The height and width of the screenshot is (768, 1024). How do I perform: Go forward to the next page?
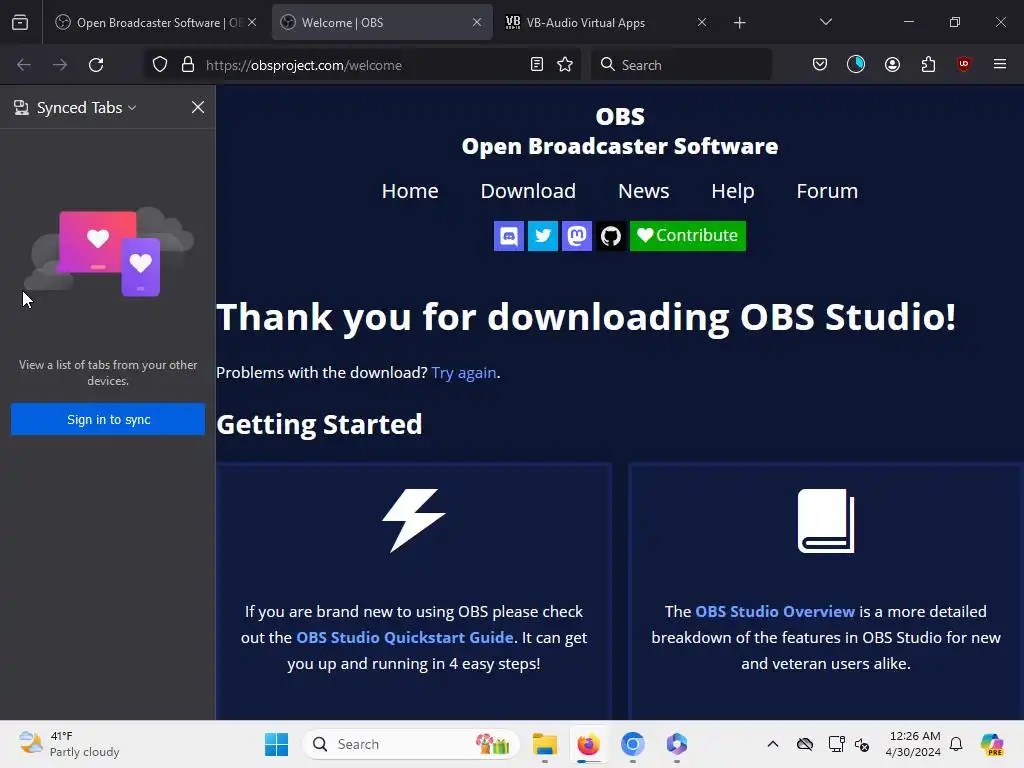tap(60, 65)
